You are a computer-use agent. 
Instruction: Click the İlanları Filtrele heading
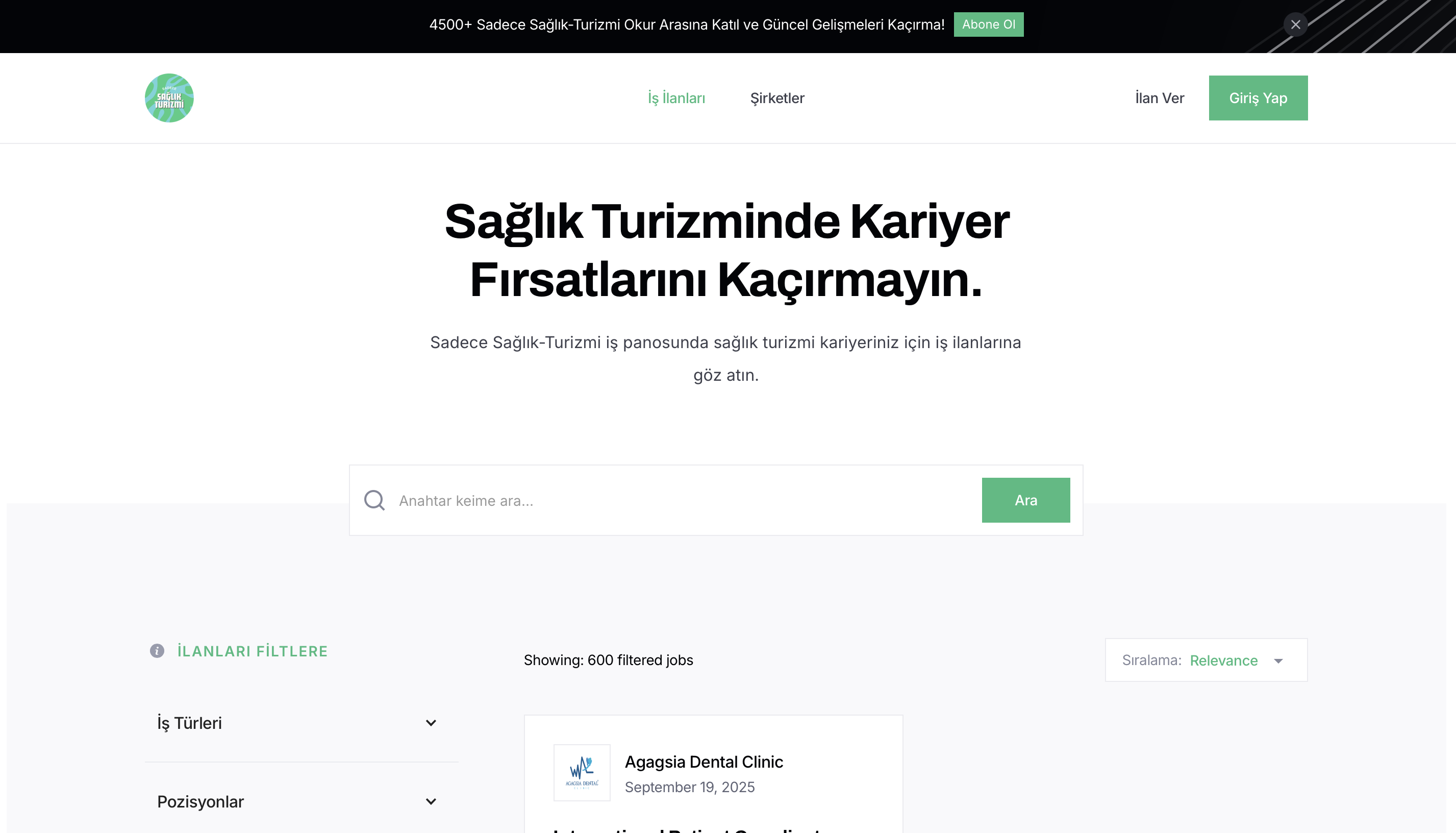click(252, 651)
